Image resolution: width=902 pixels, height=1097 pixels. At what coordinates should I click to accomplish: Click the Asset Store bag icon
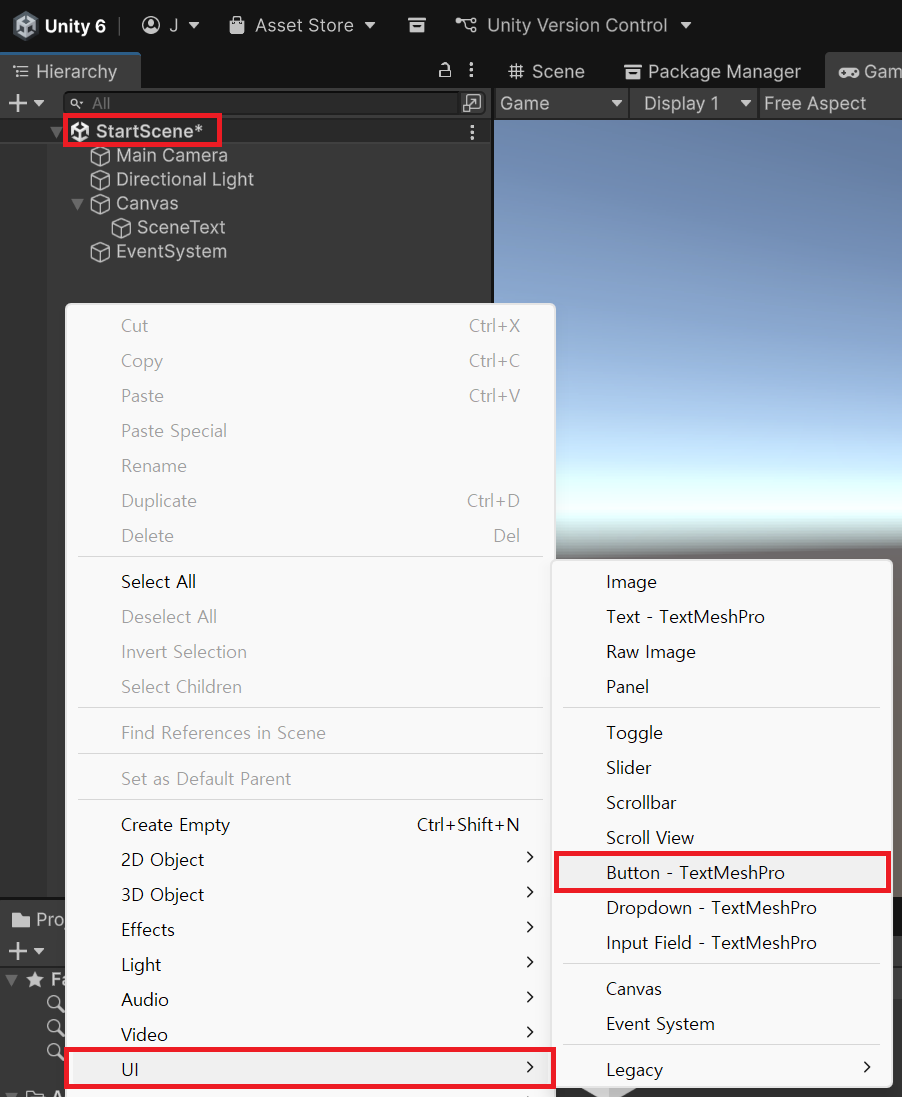point(237,25)
